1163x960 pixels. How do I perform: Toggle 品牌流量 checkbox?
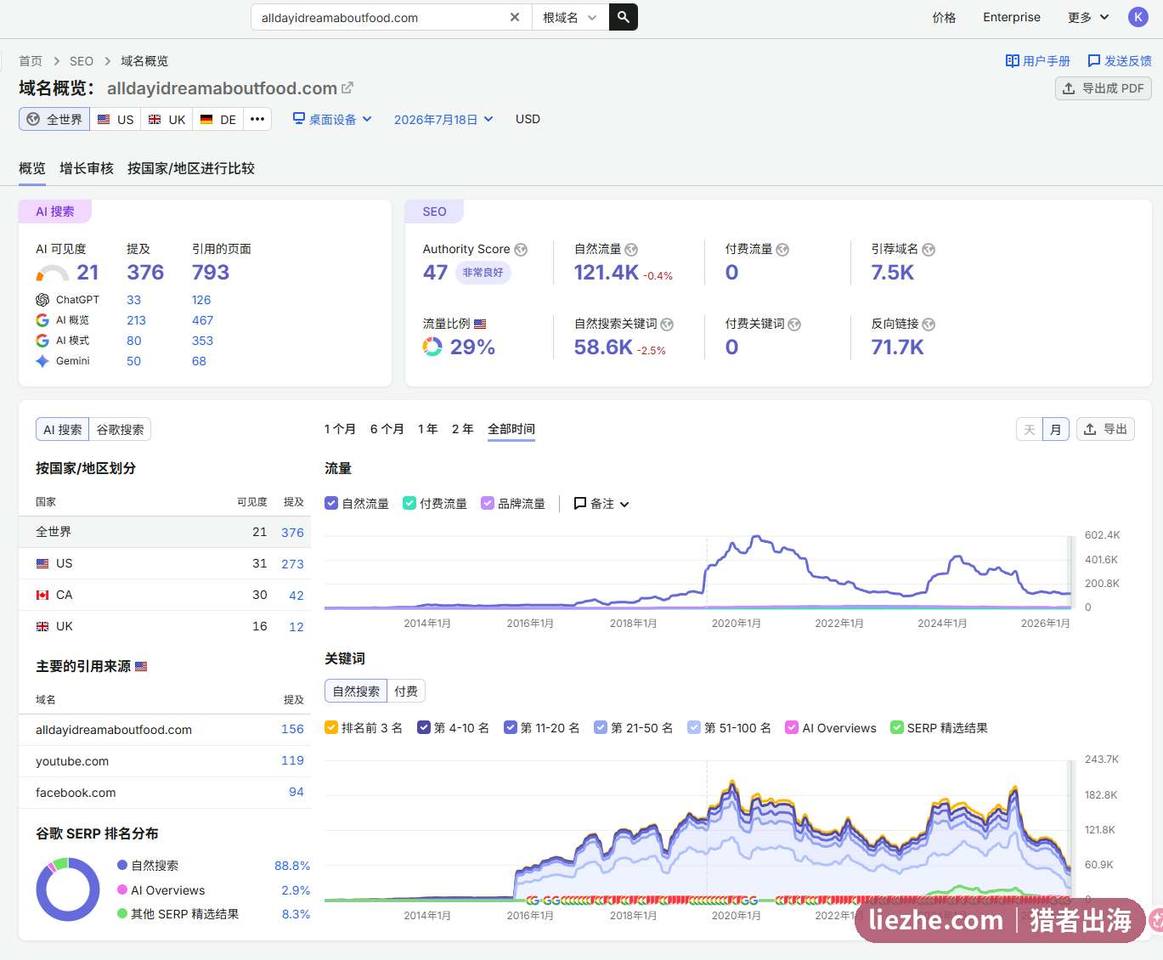(487, 503)
